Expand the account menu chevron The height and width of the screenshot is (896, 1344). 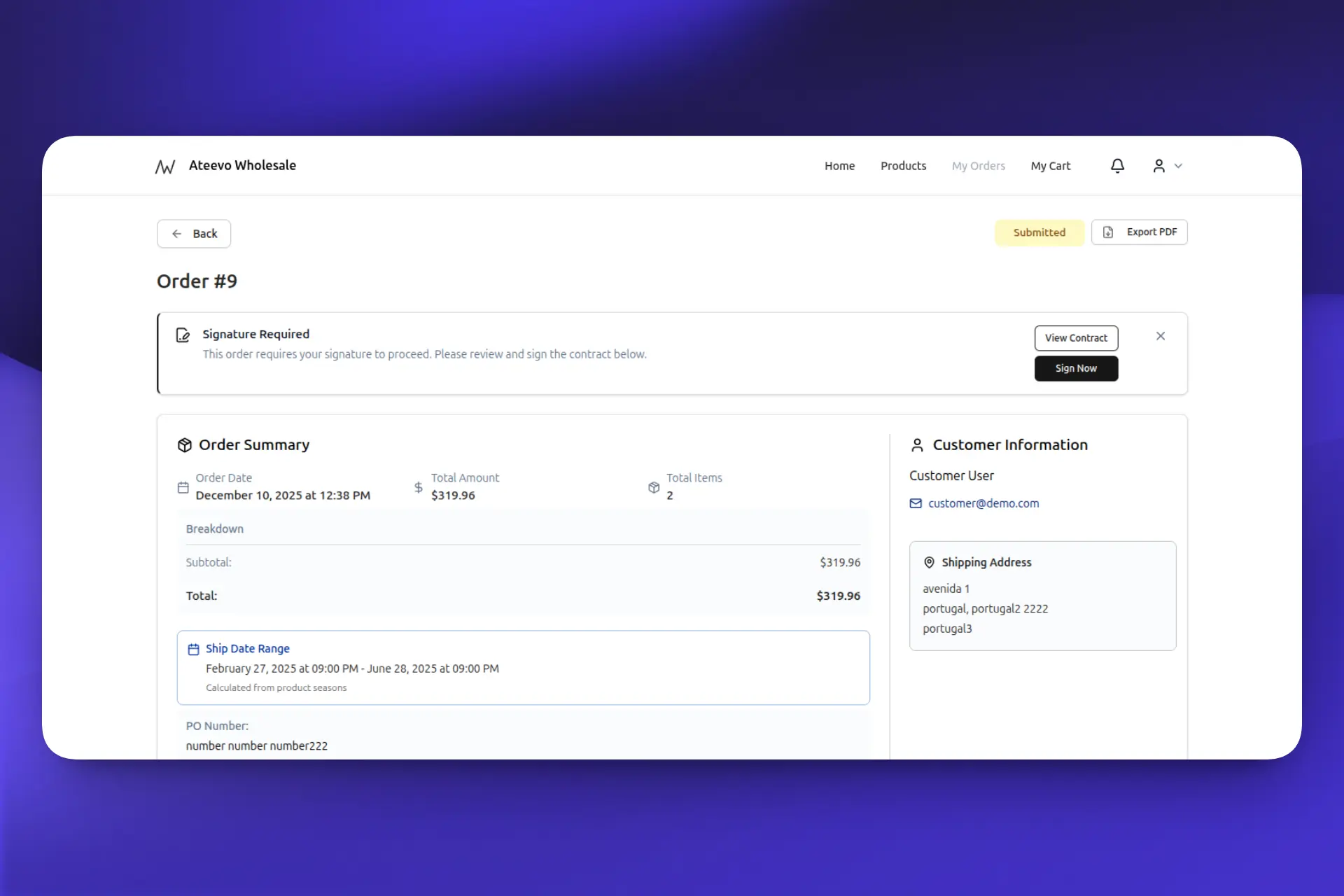(1179, 166)
